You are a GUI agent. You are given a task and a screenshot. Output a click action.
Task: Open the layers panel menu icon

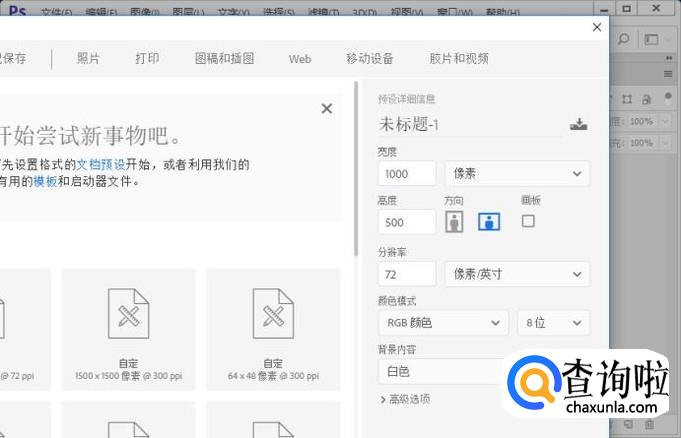pyautogui.click(x=668, y=74)
